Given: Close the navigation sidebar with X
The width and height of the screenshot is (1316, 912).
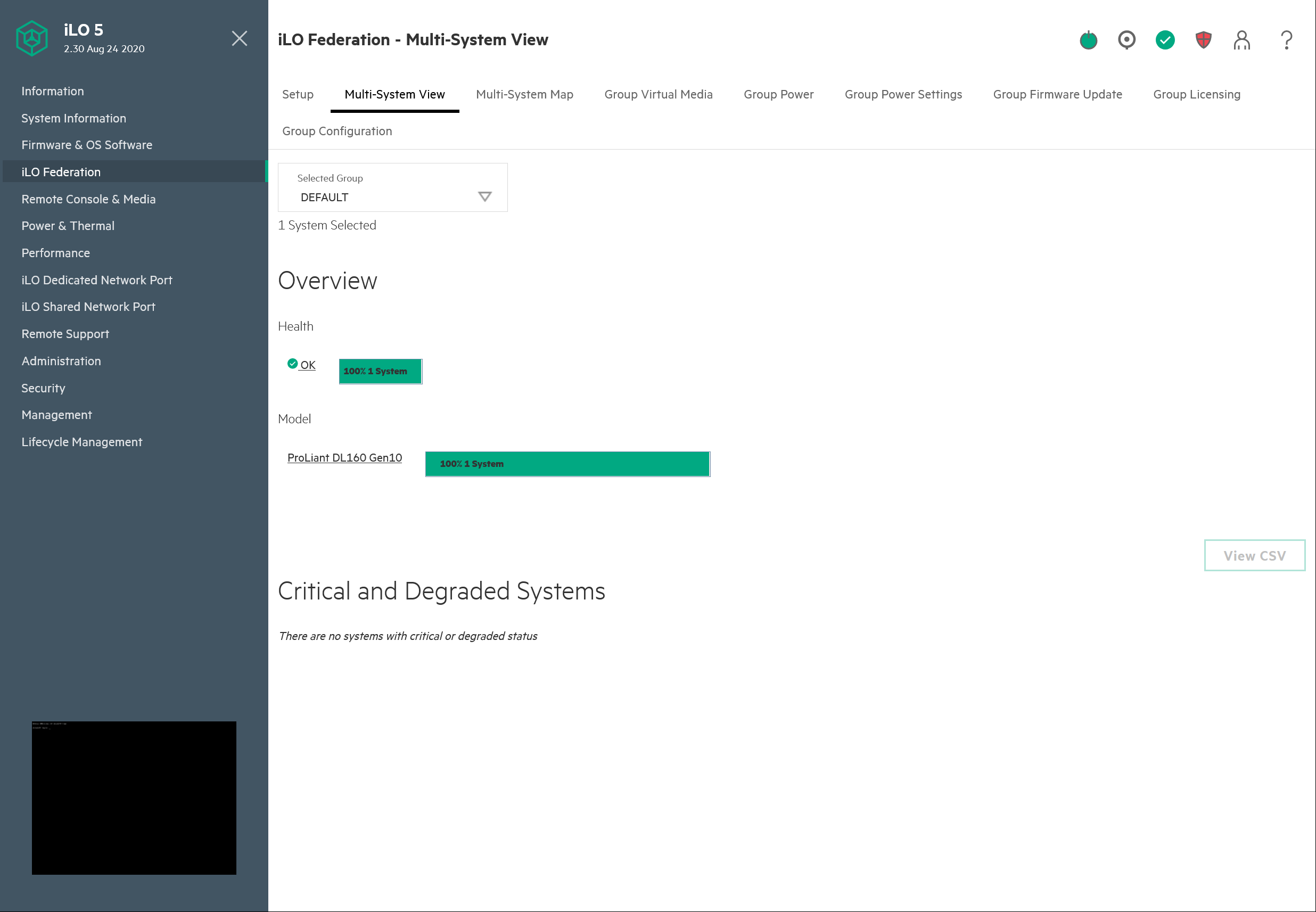Looking at the screenshot, I should 240,38.
